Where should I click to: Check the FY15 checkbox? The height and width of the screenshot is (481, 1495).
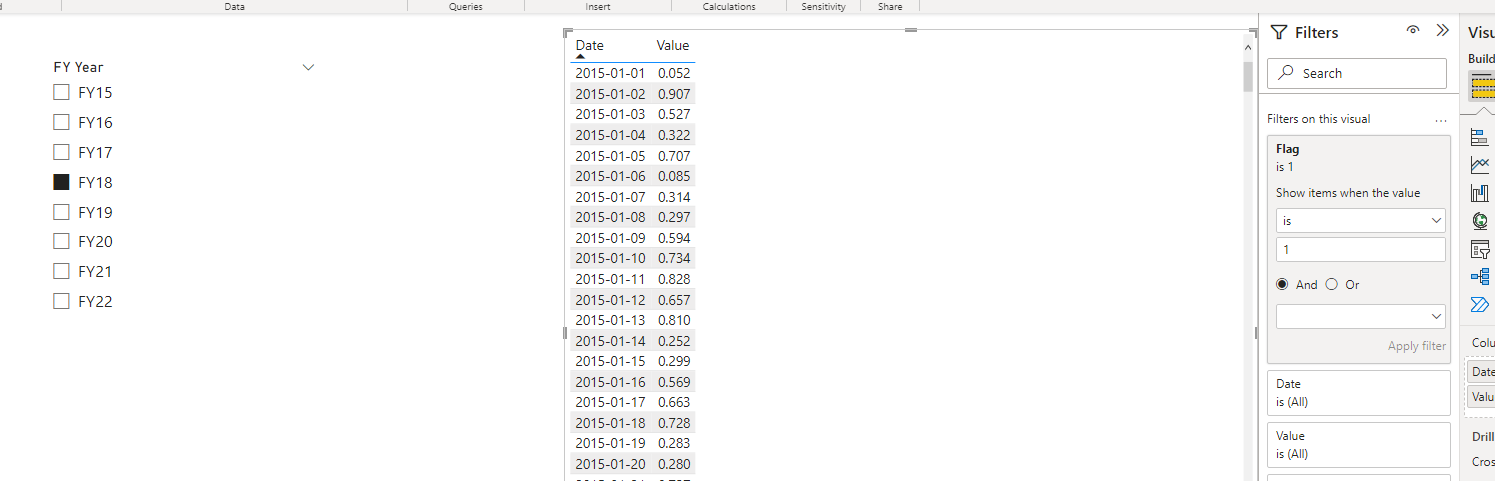click(61, 93)
